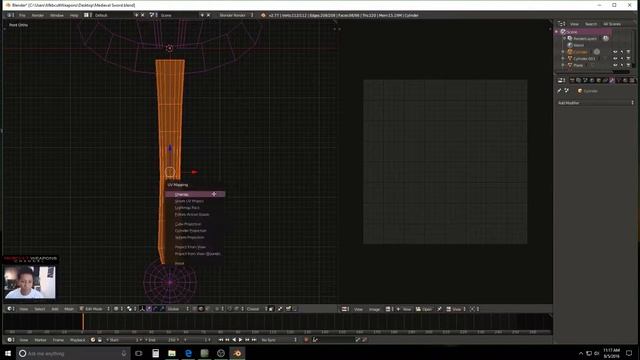Choose Unwrap in the UV Mapping menu
This screenshot has height=360, width=640.
[x=195, y=194]
